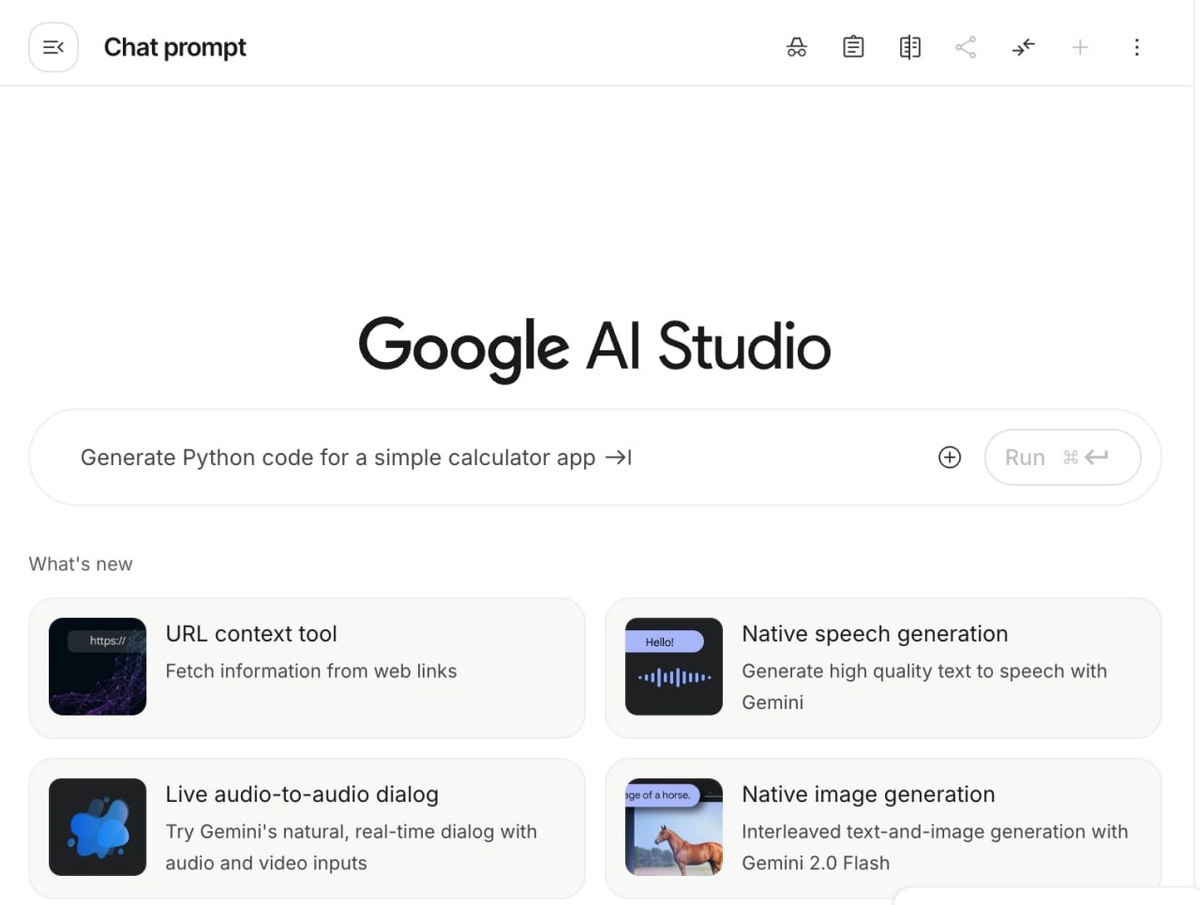The width and height of the screenshot is (1200, 905).
Task: Click 'Fetch information from web links' text
Action: pyautogui.click(x=311, y=671)
